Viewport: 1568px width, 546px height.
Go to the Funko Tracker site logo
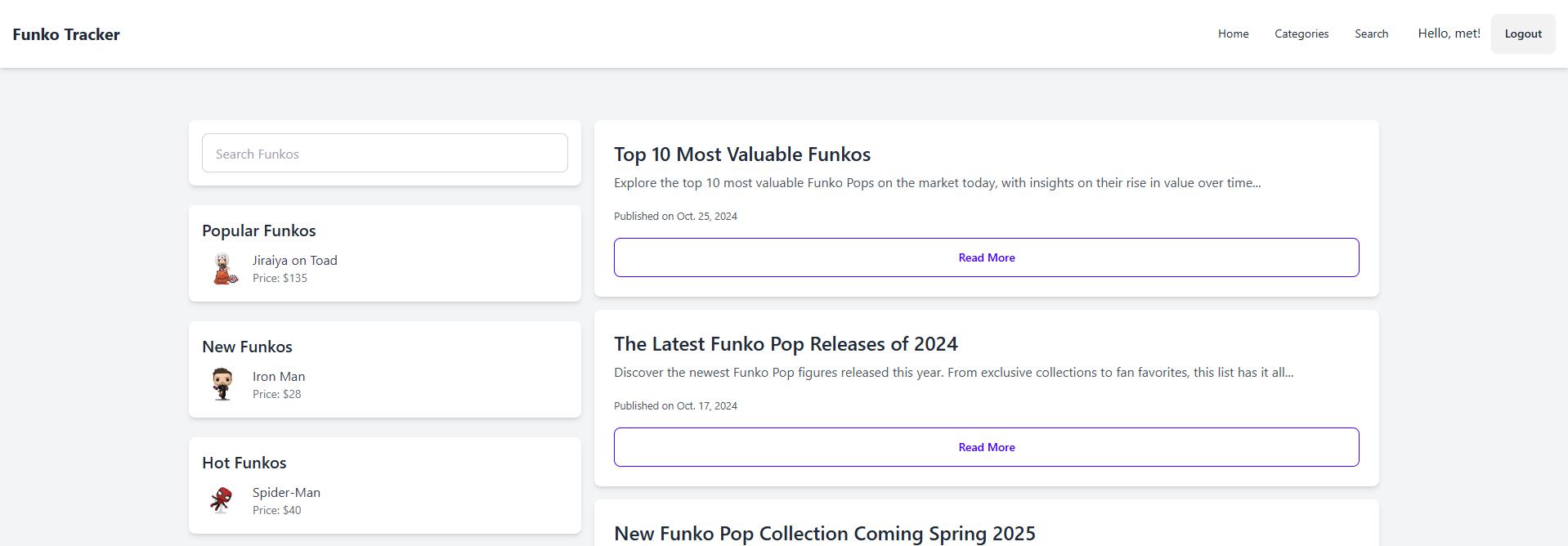tap(66, 34)
